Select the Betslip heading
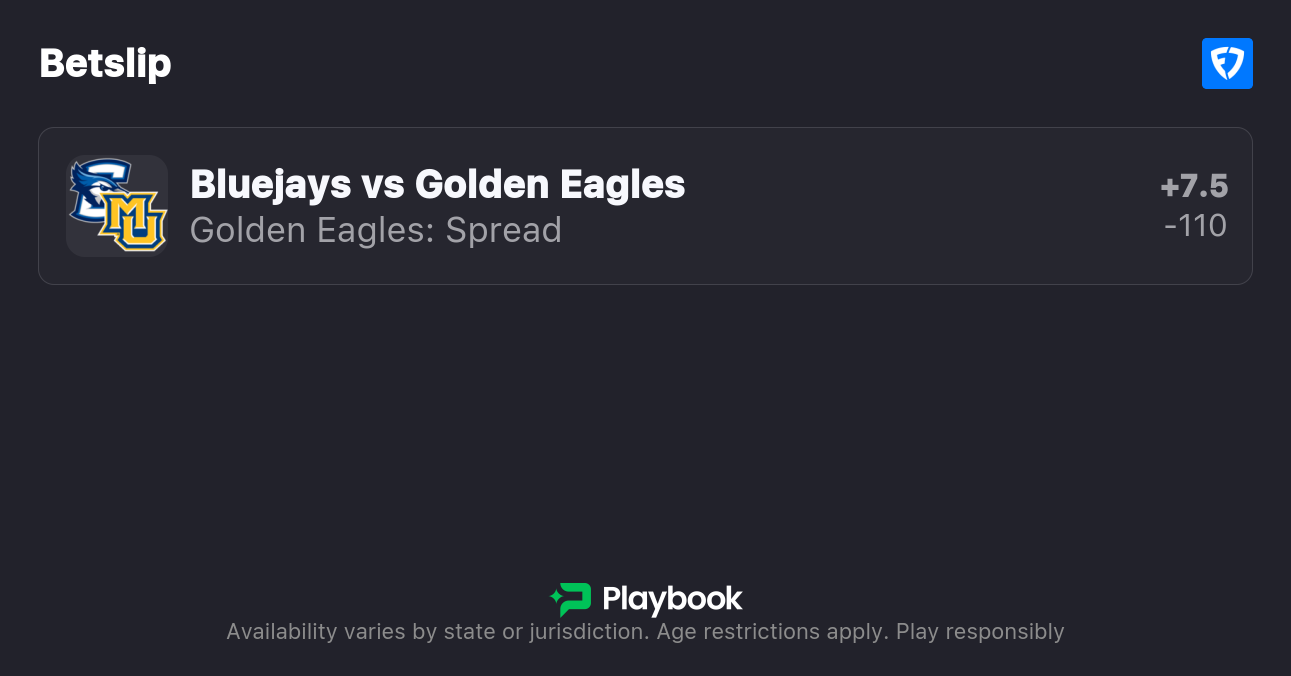The height and width of the screenshot is (676, 1291). [105, 64]
